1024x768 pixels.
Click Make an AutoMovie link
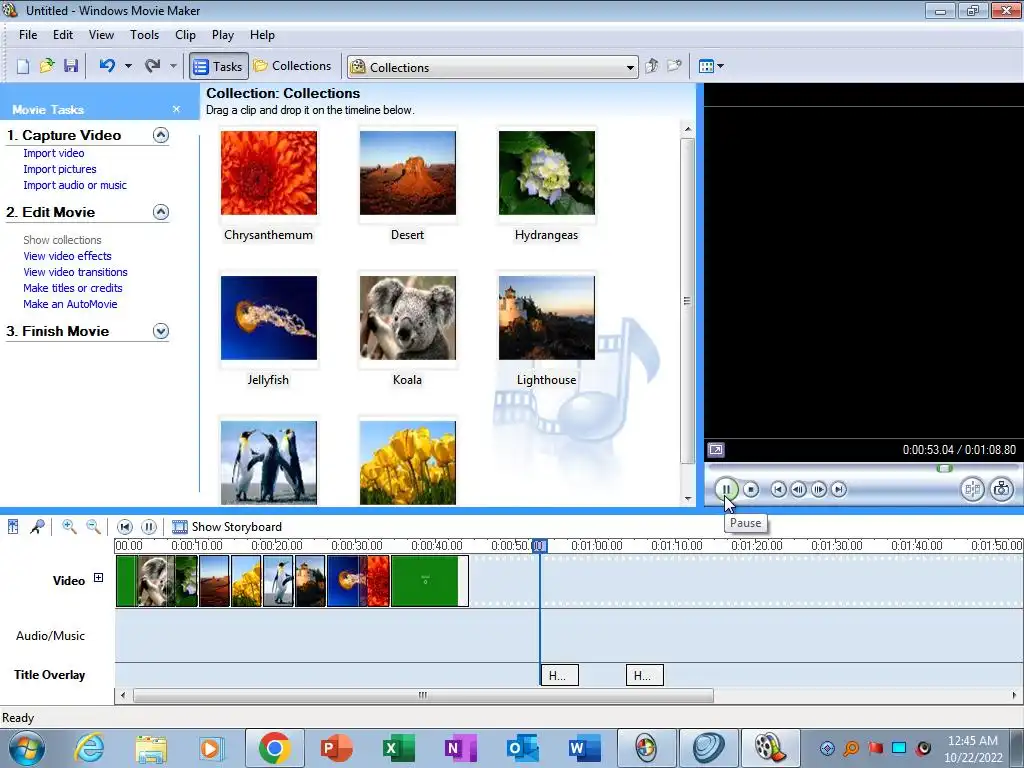pos(70,304)
